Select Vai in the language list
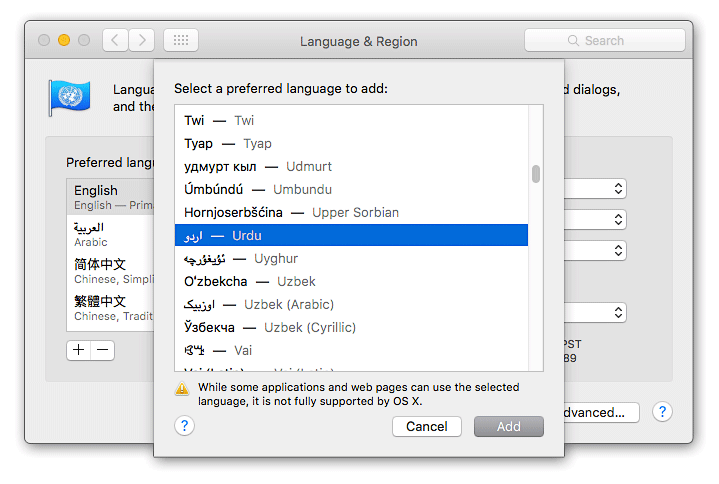The image size is (719, 484). point(351,350)
